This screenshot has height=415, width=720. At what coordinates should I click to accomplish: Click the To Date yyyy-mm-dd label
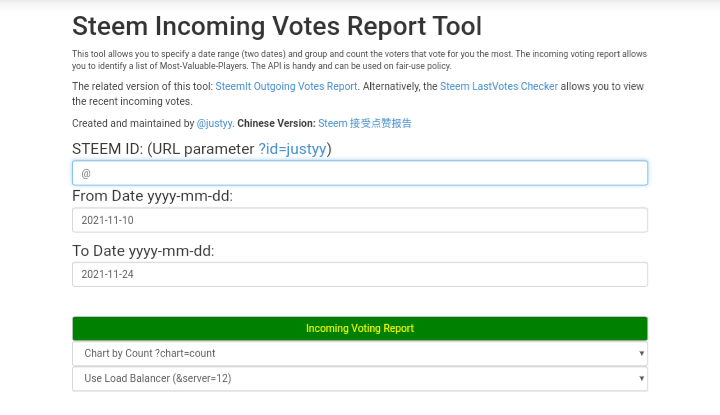(x=143, y=250)
